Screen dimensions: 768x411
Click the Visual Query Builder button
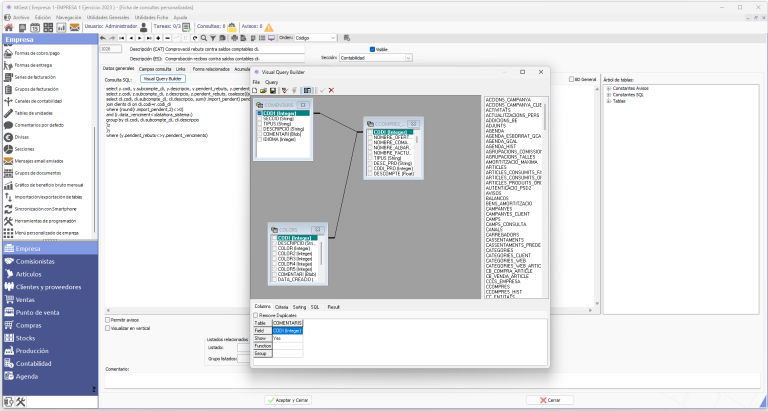[x=163, y=79]
